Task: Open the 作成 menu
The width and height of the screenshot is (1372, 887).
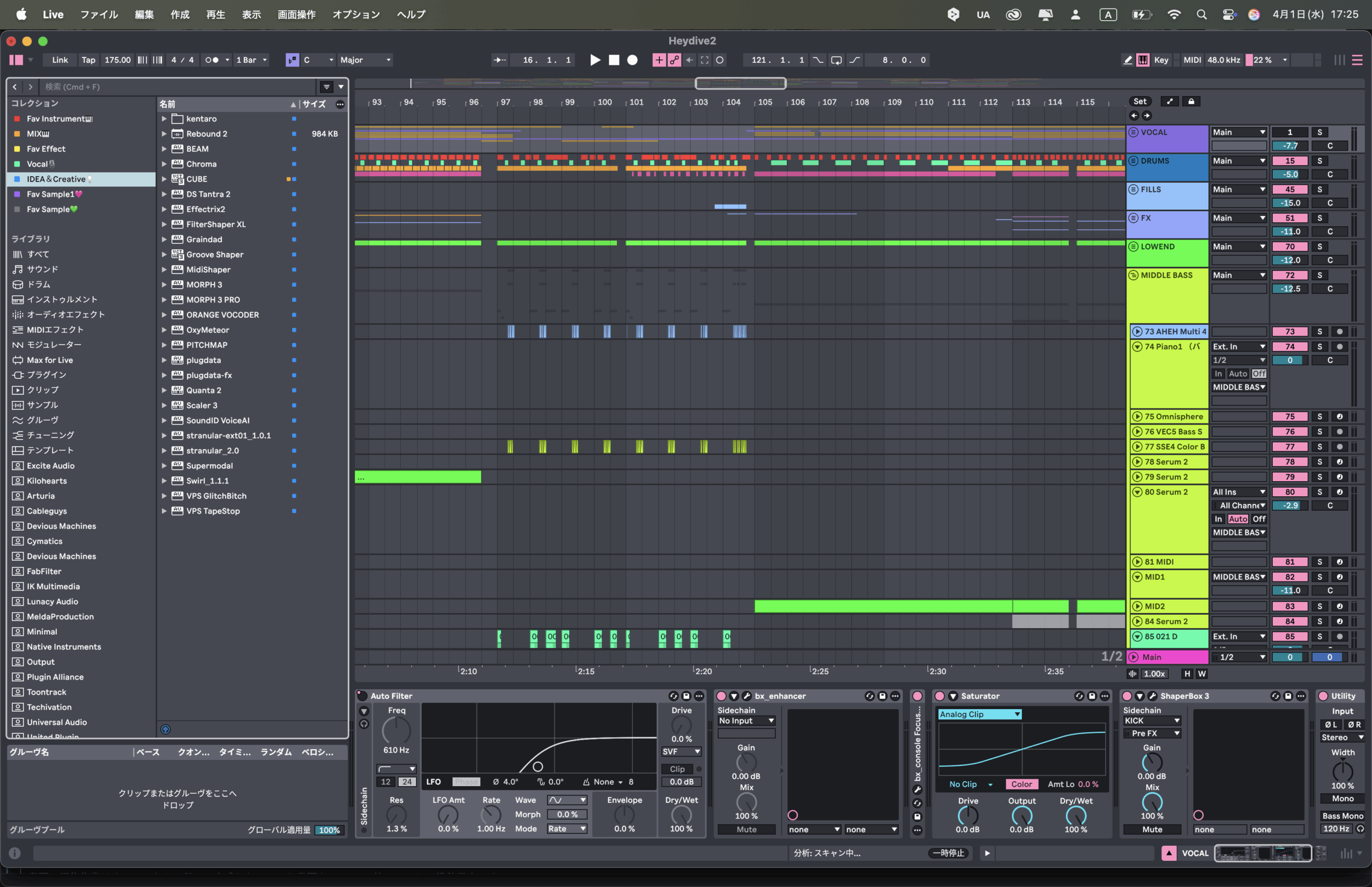Action: (x=180, y=14)
